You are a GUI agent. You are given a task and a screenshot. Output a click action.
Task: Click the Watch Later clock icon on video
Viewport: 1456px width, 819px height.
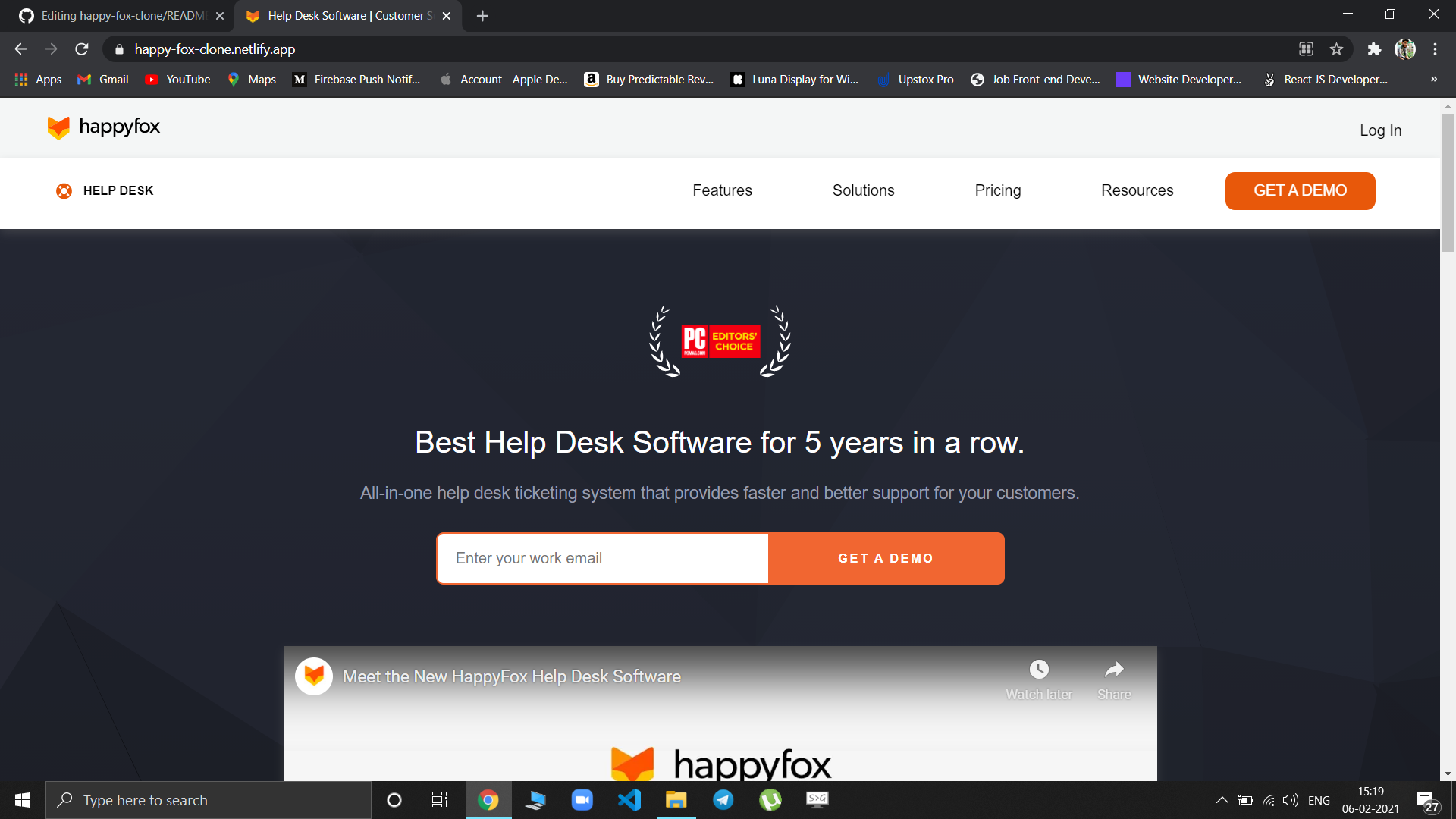(x=1038, y=669)
